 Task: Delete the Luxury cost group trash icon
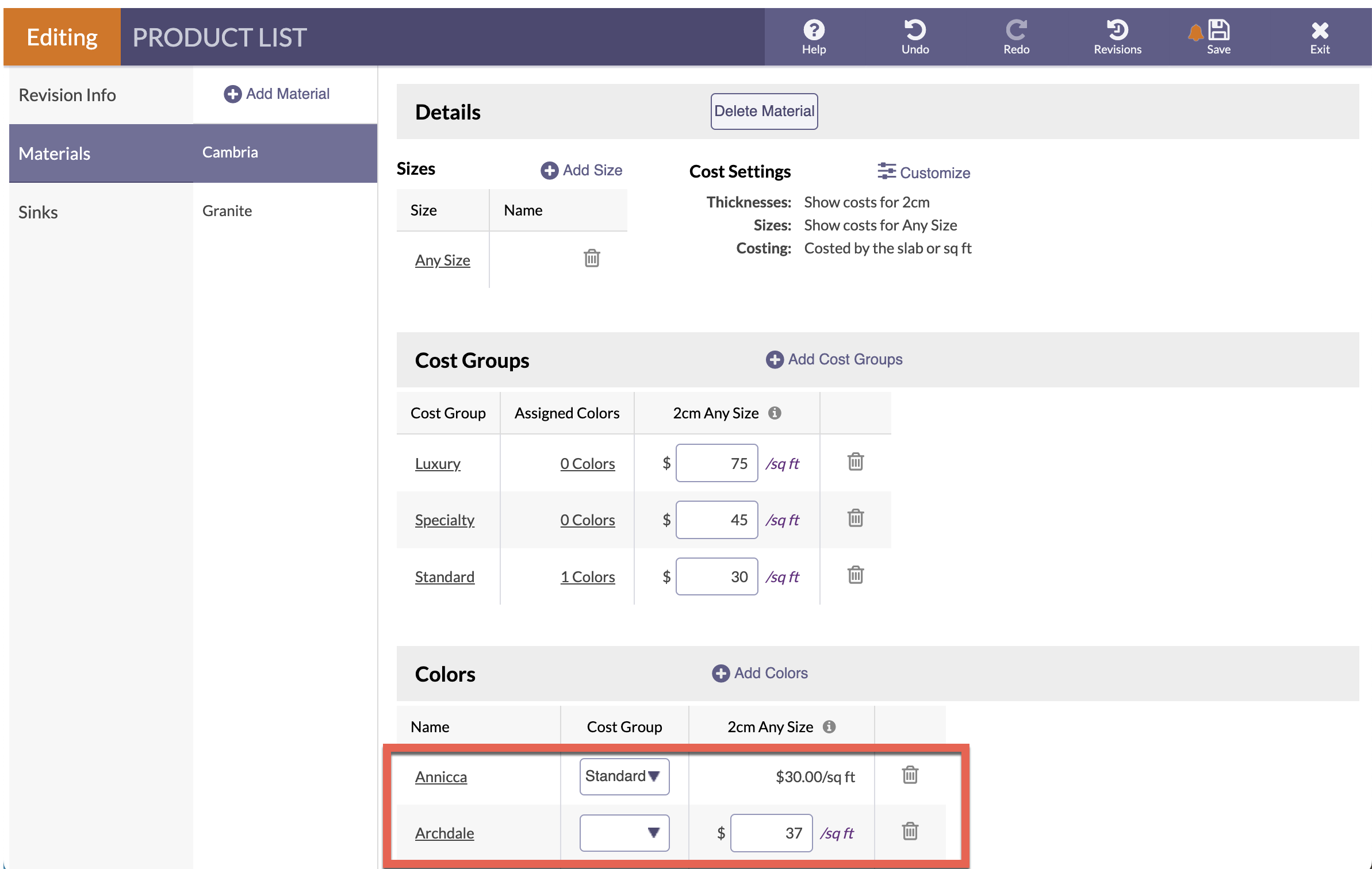click(x=856, y=462)
